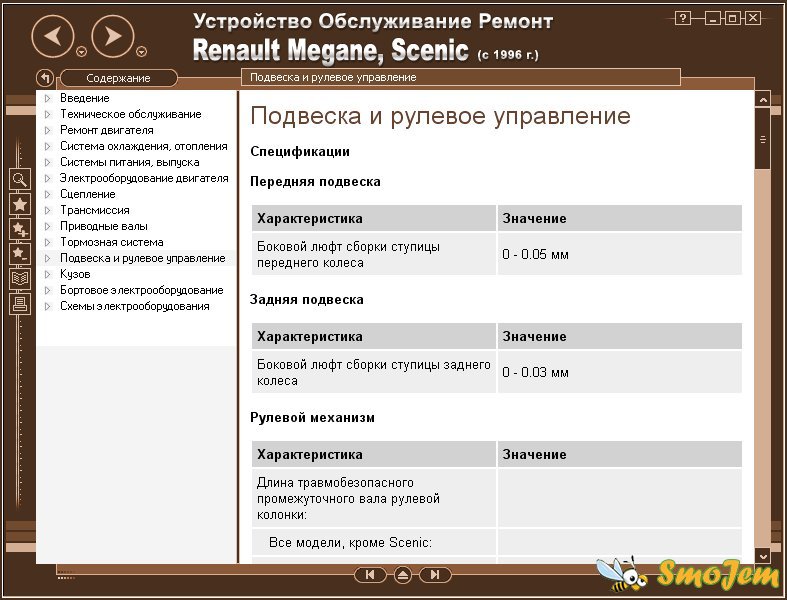Click the value 0 - 0.05 мм

tap(535, 255)
